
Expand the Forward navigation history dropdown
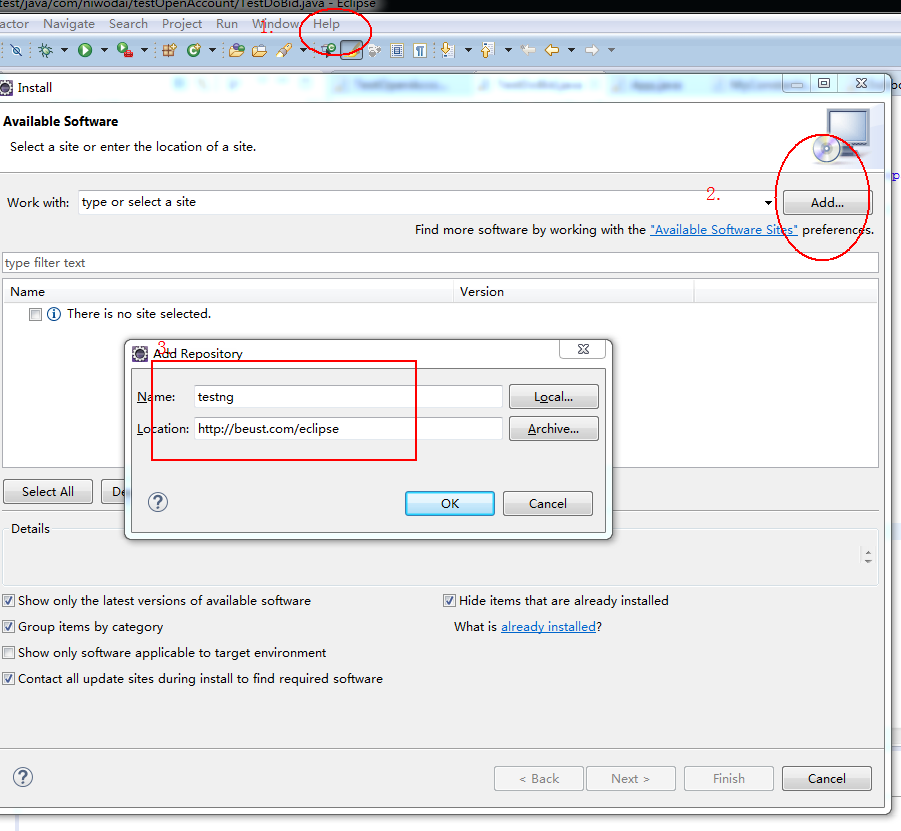pyautogui.click(x=611, y=51)
